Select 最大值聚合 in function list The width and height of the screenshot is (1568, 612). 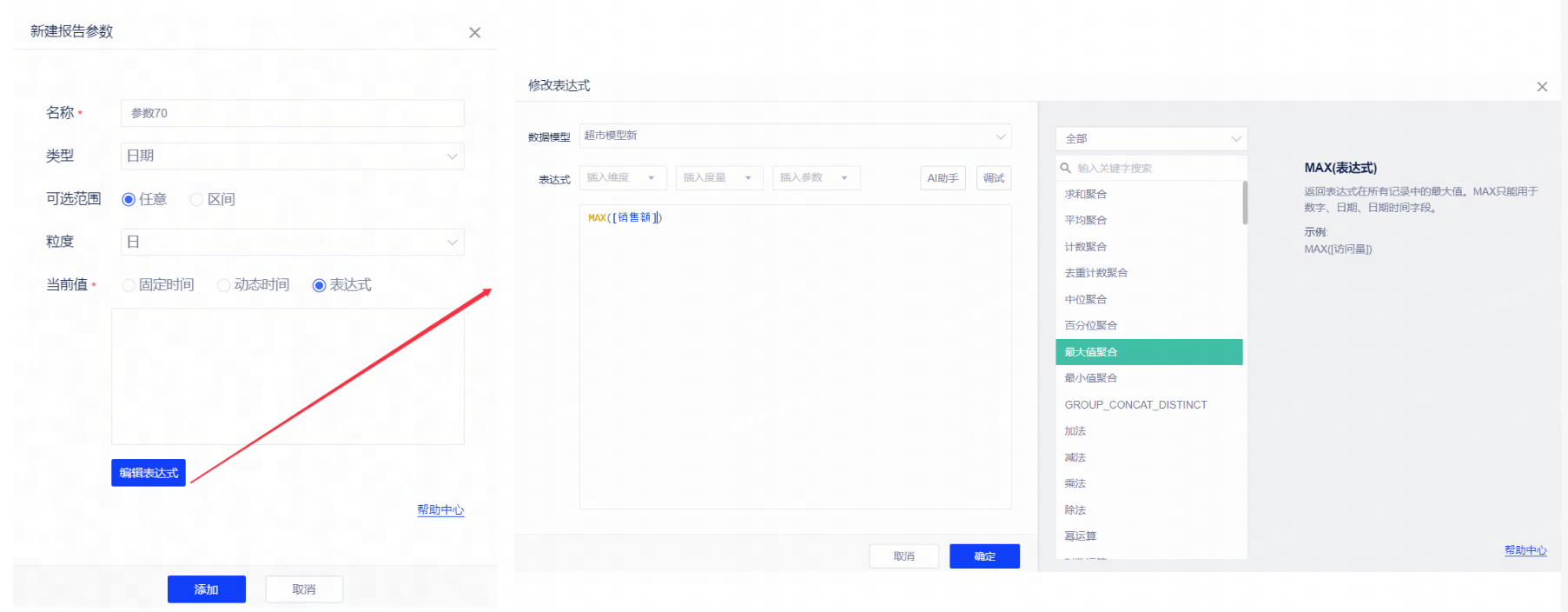coord(1148,352)
